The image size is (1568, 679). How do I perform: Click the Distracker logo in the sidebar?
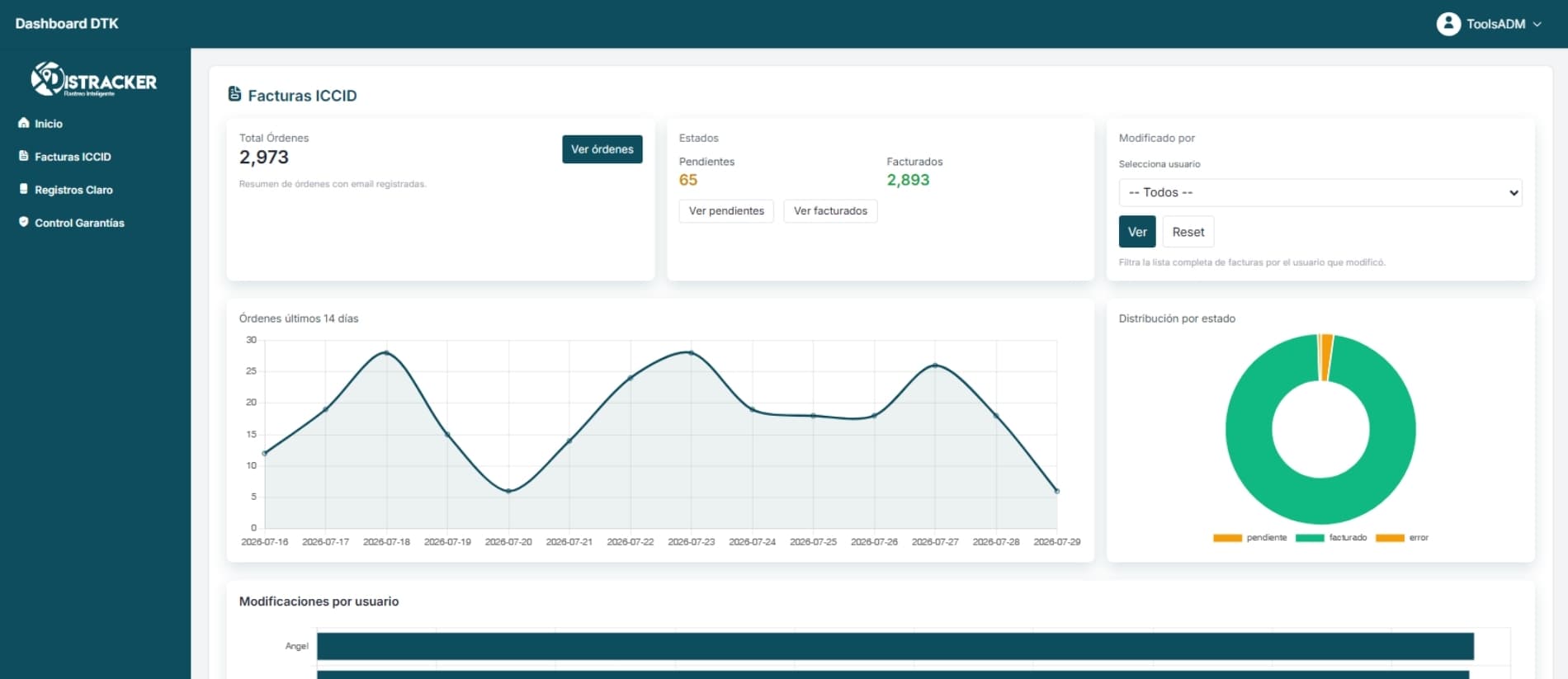(x=93, y=79)
